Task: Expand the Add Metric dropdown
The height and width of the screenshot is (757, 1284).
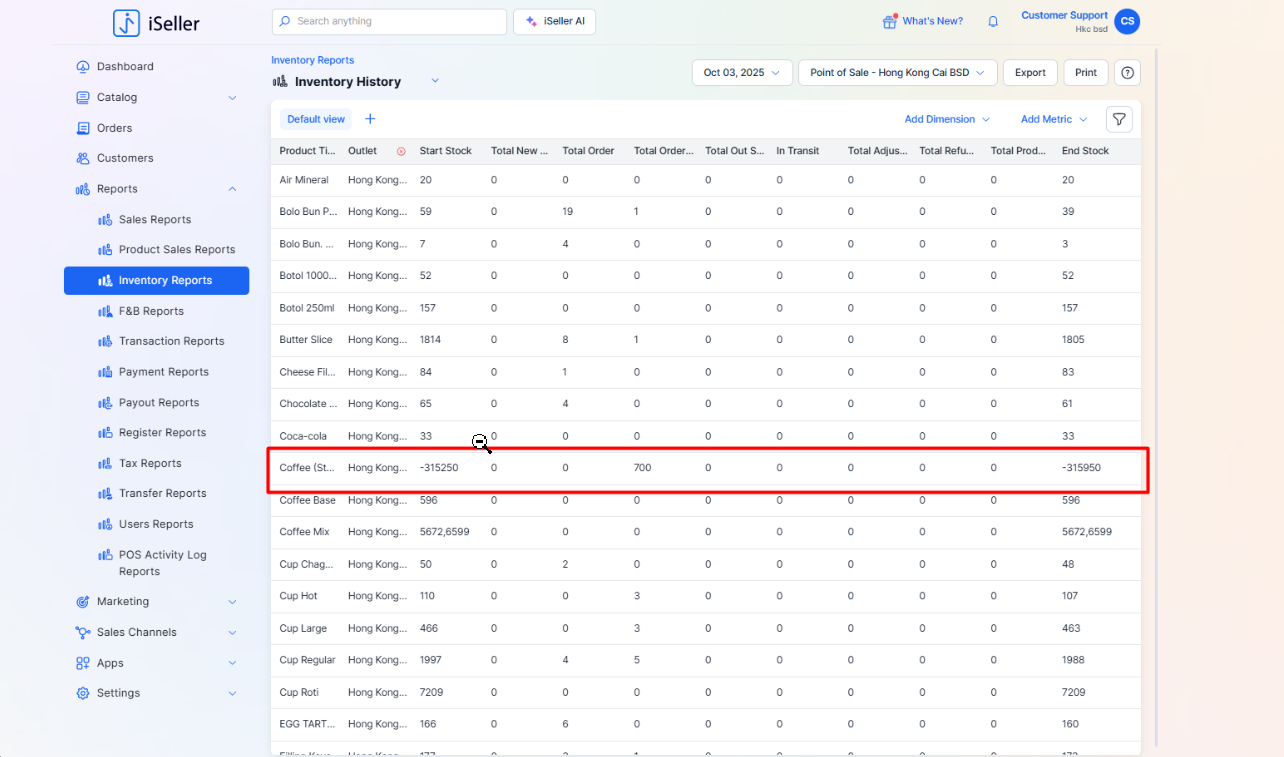Action: (1053, 119)
